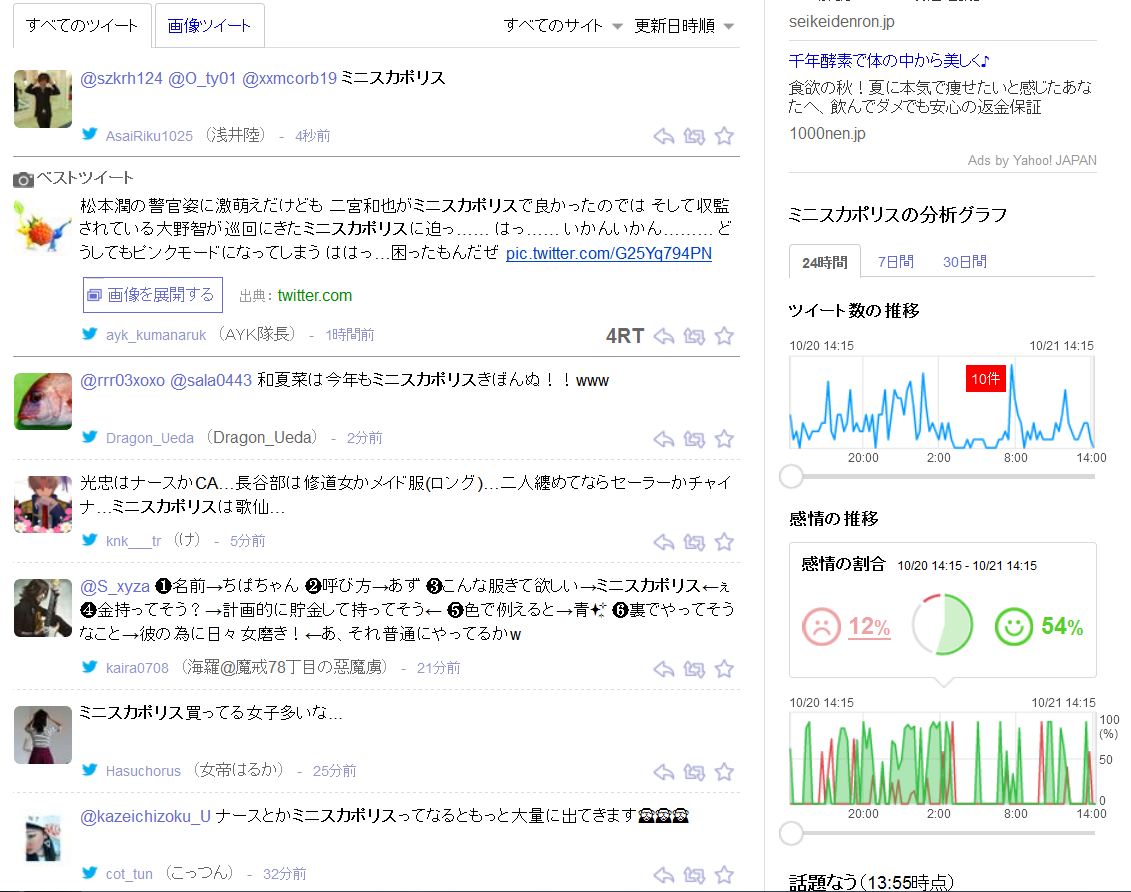The width and height of the screenshot is (1131, 892).
Task: Choose the 30日間 graph tab
Action: (964, 262)
